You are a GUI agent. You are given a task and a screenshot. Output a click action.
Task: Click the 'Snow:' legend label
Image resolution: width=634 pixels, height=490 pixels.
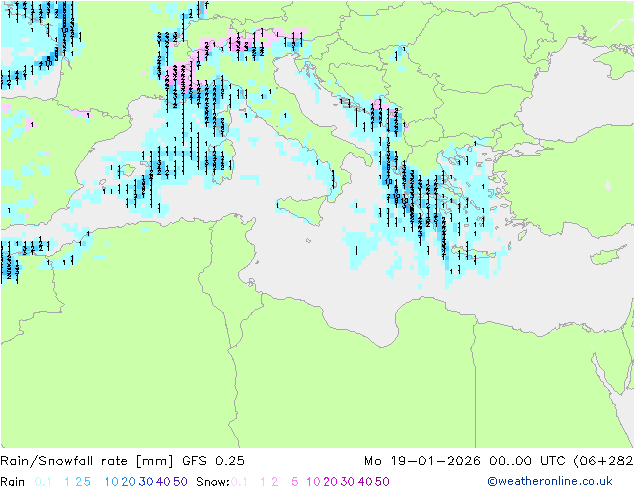(213, 482)
